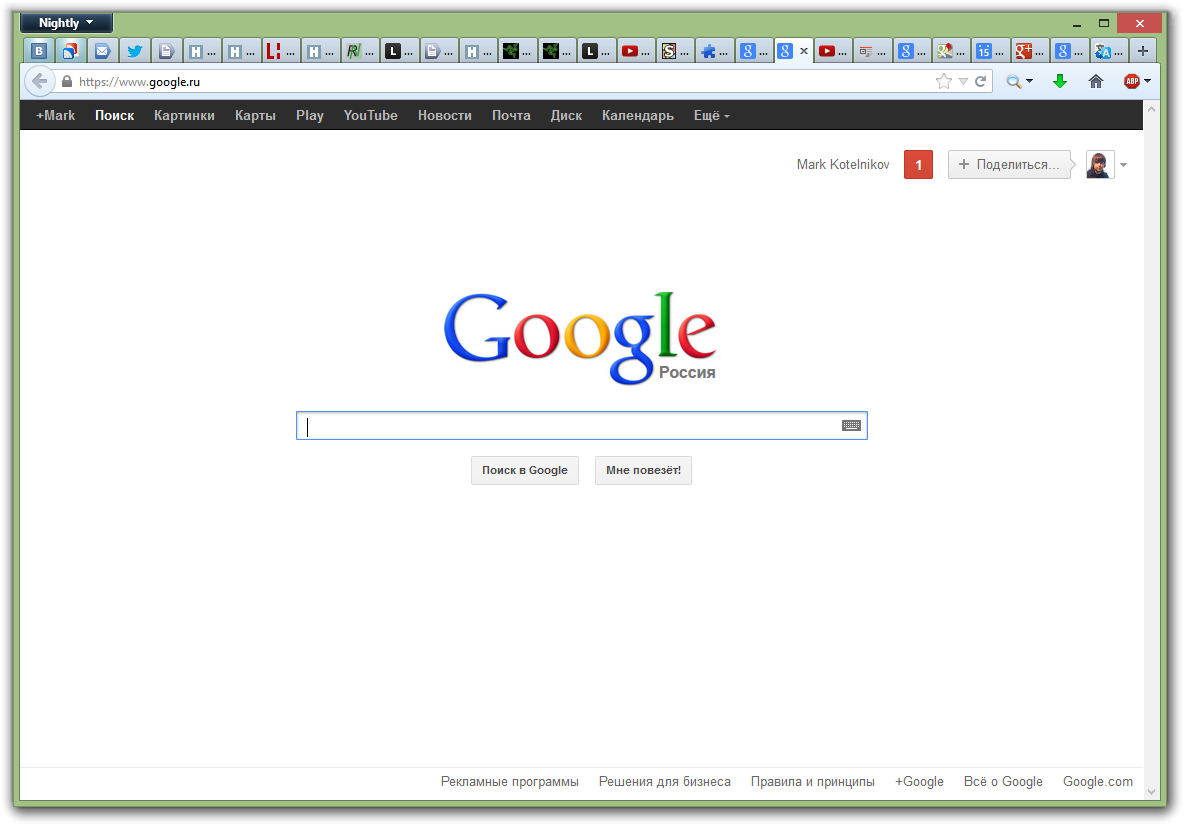Click the page scrollbar up arrow

[x=1152, y=109]
